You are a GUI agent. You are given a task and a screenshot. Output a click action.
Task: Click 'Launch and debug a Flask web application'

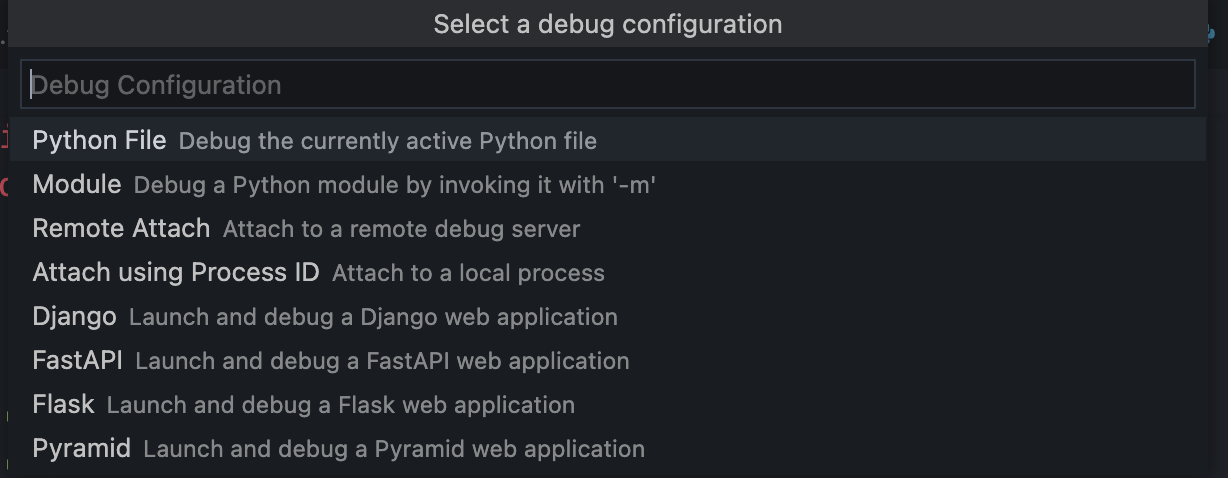[340, 405]
